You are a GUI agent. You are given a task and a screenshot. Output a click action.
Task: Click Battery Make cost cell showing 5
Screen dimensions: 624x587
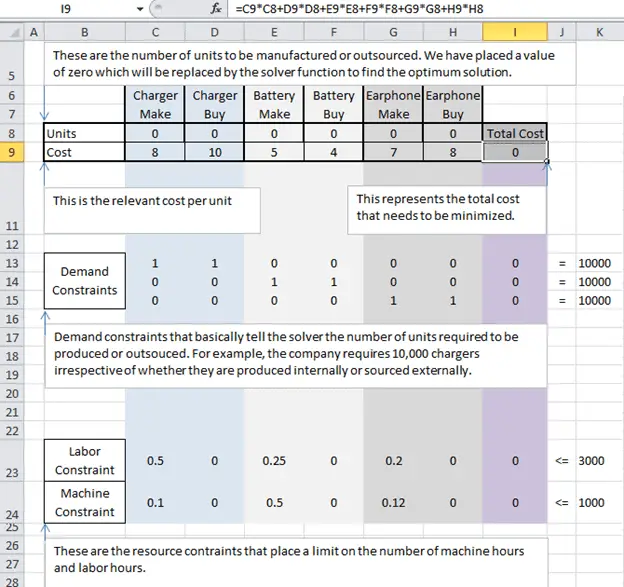[274, 152]
